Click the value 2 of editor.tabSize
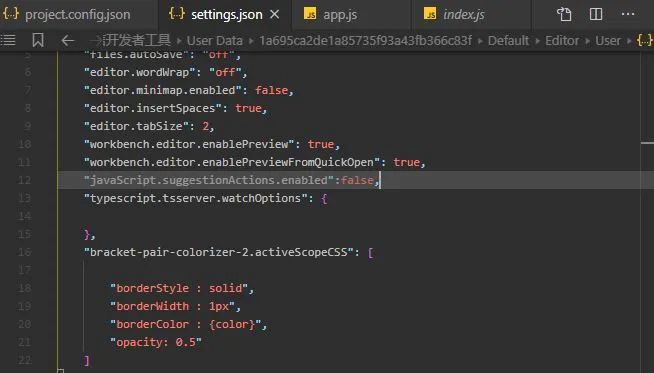The image size is (654, 373). click(206, 126)
